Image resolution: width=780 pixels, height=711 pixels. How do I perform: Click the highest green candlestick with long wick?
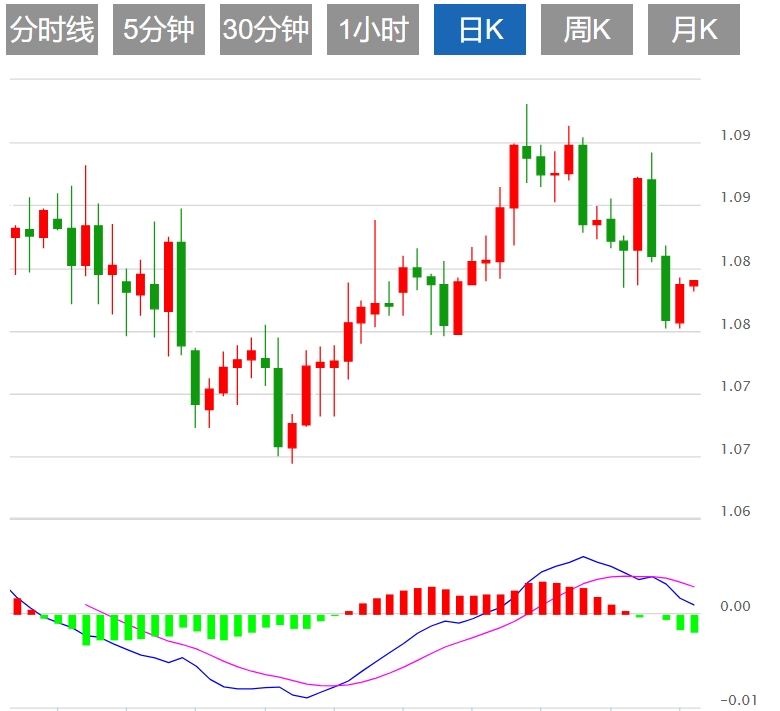click(x=527, y=151)
